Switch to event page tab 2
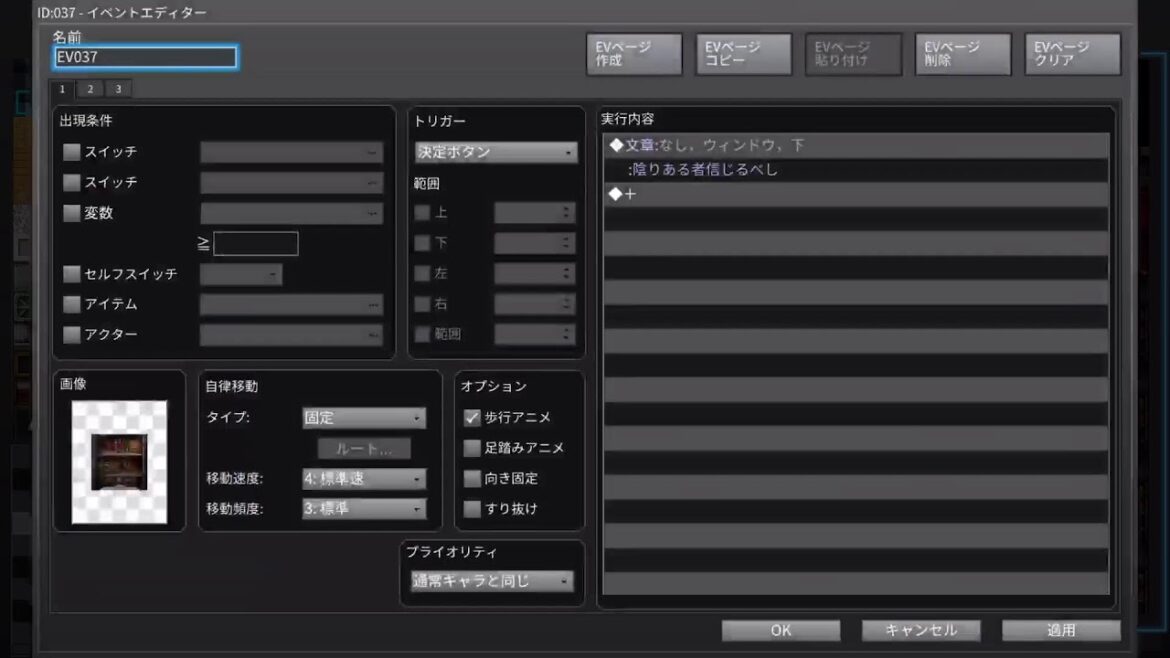1170x658 pixels. [90, 89]
